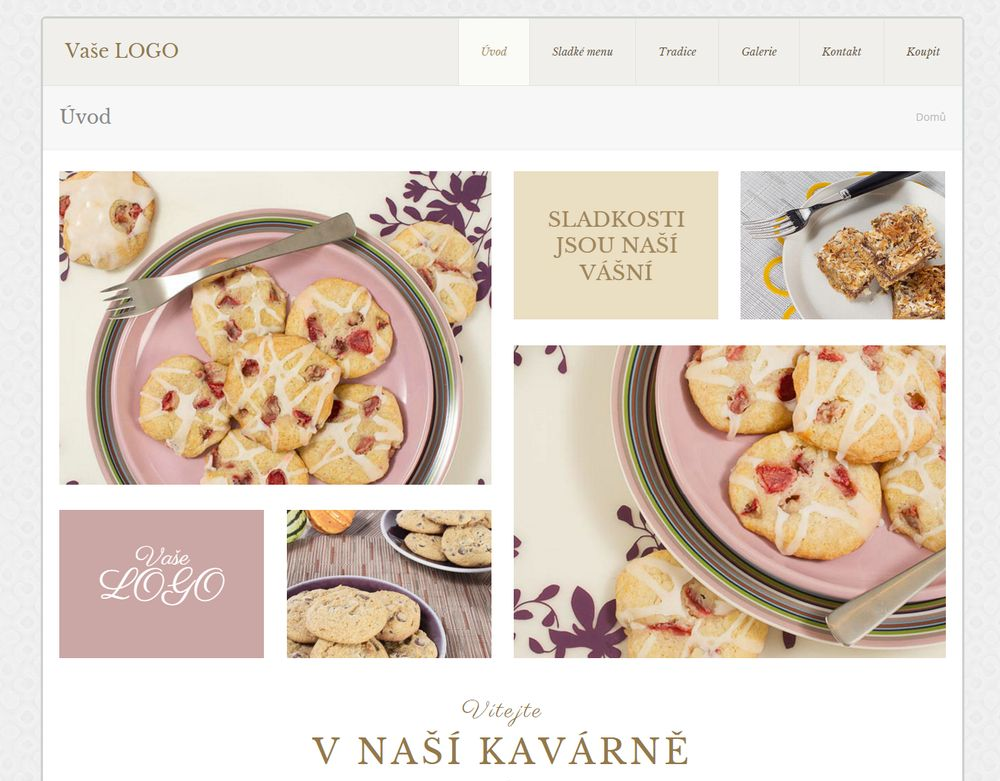Click the V naší kavárně heading
The image size is (1000, 781).
point(501,750)
